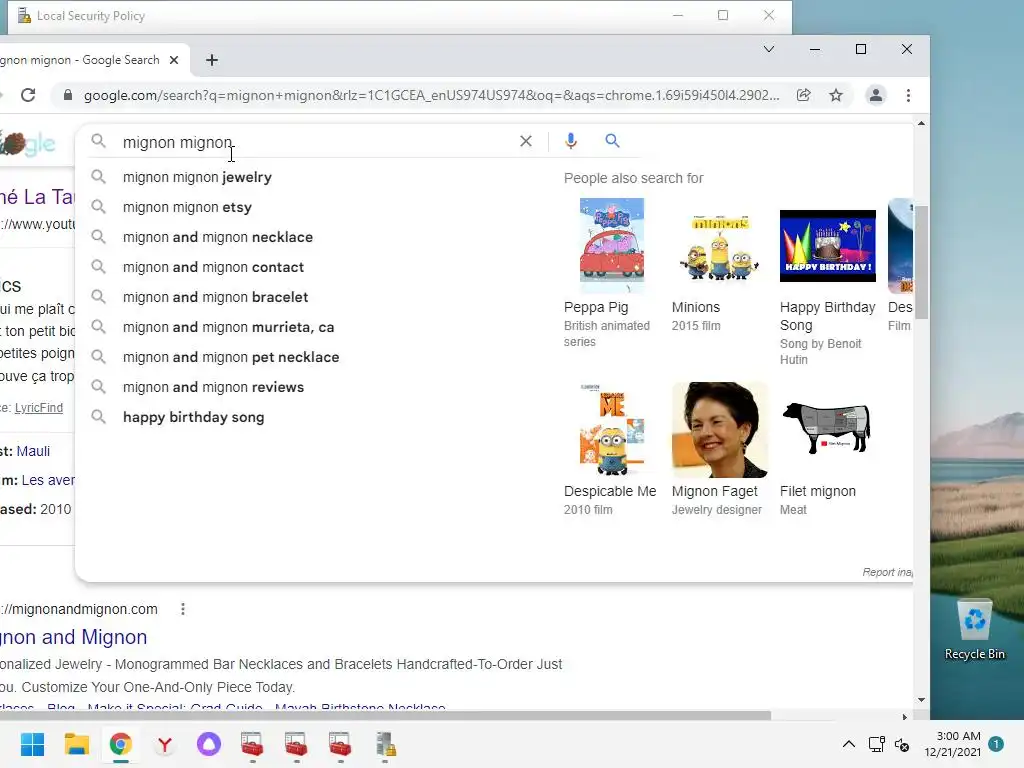Open Chrome tab search chevron
Image resolution: width=1024 pixels, height=768 pixels.
769,49
